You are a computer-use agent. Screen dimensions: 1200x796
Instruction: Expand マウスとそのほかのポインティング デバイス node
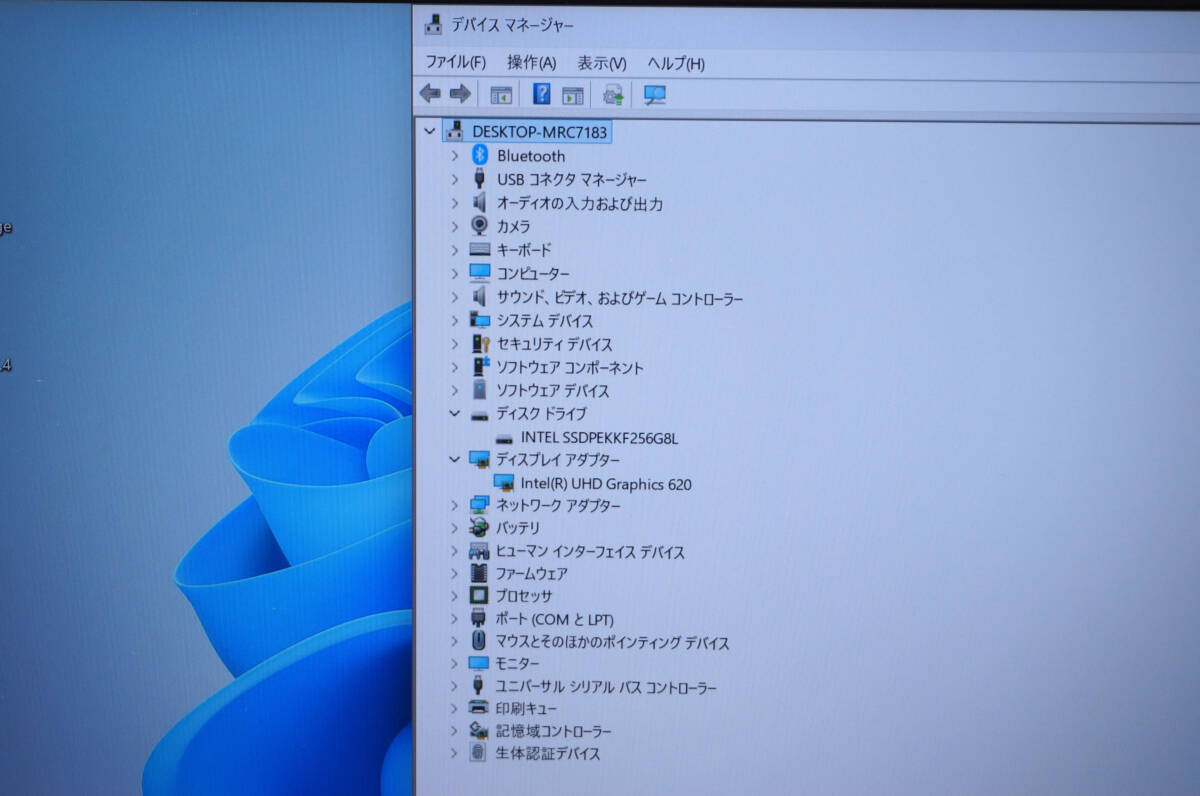coord(454,642)
